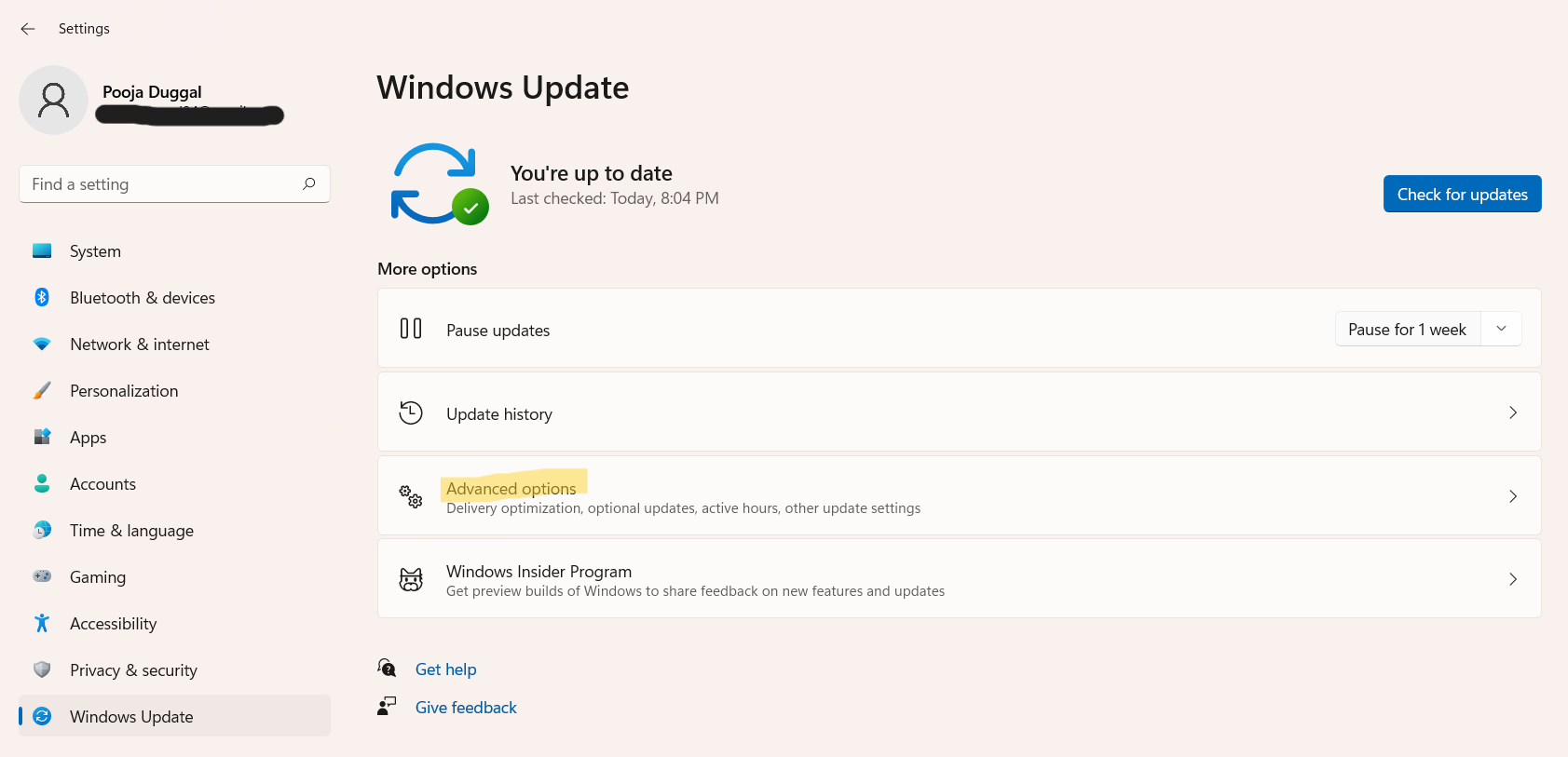Expand Update history with its chevron
The width and height of the screenshot is (1568, 757).
pos(1512,412)
